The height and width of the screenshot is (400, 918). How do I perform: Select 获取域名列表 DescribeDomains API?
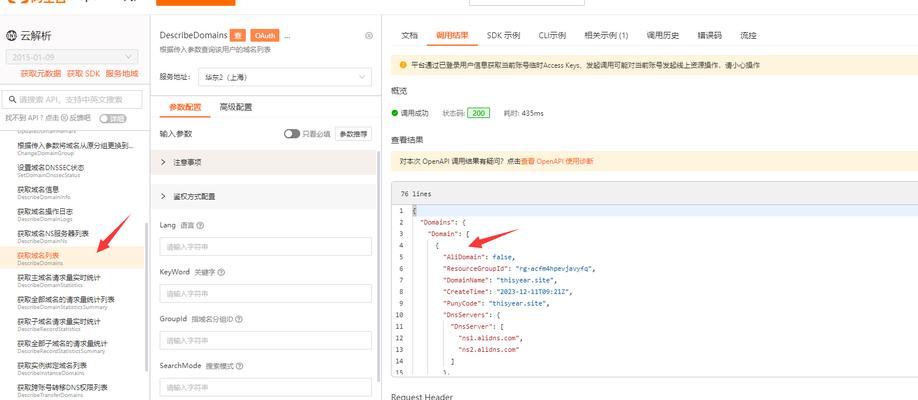point(72,258)
